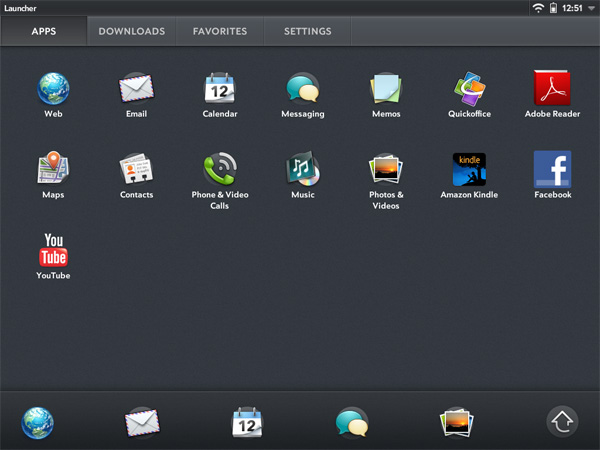This screenshot has height=450, width=600.
Task: Launch the YouTube app
Action: tap(53, 250)
